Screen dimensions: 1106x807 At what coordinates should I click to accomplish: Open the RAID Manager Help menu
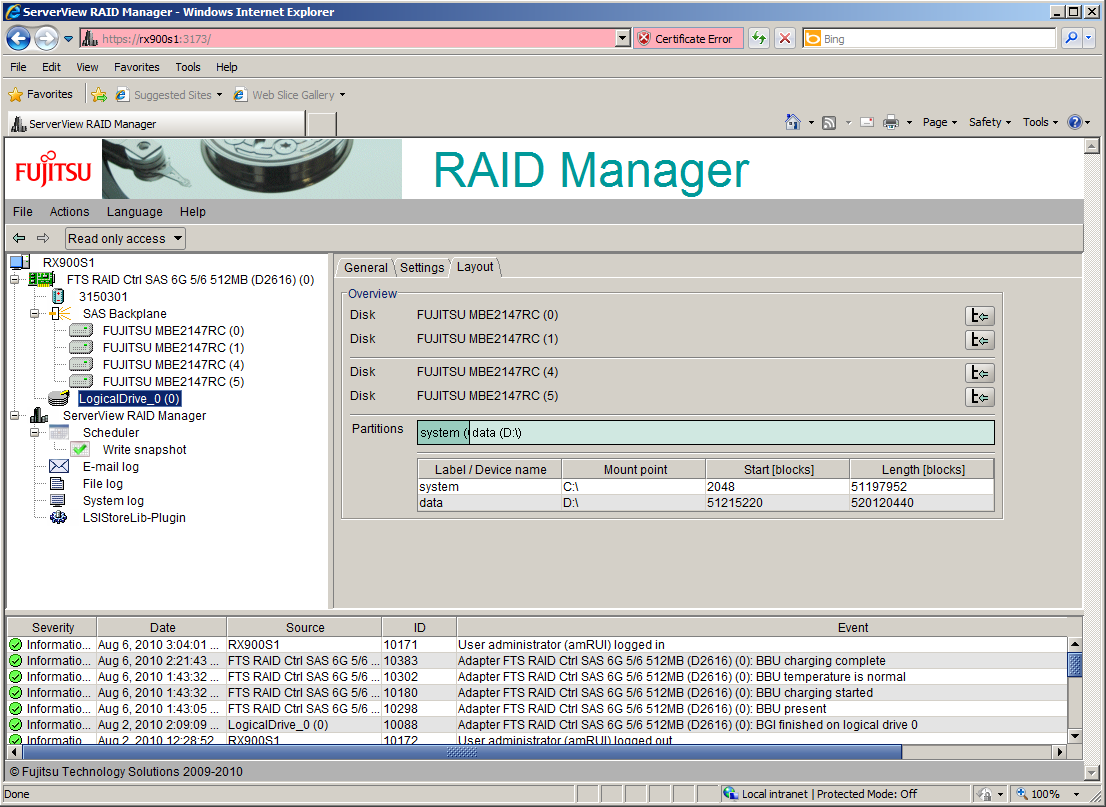click(193, 212)
